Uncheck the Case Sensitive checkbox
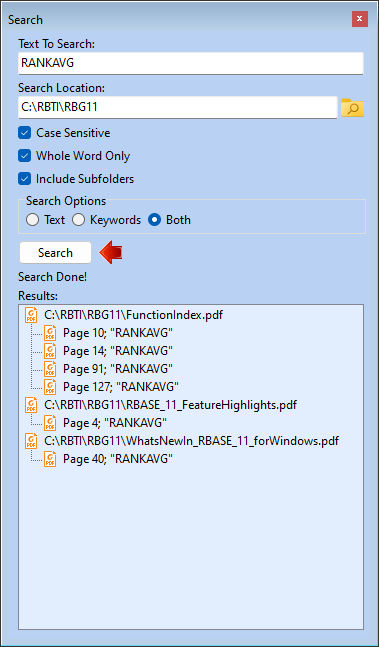Image resolution: width=379 pixels, height=647 pixels. pos(25,133)
